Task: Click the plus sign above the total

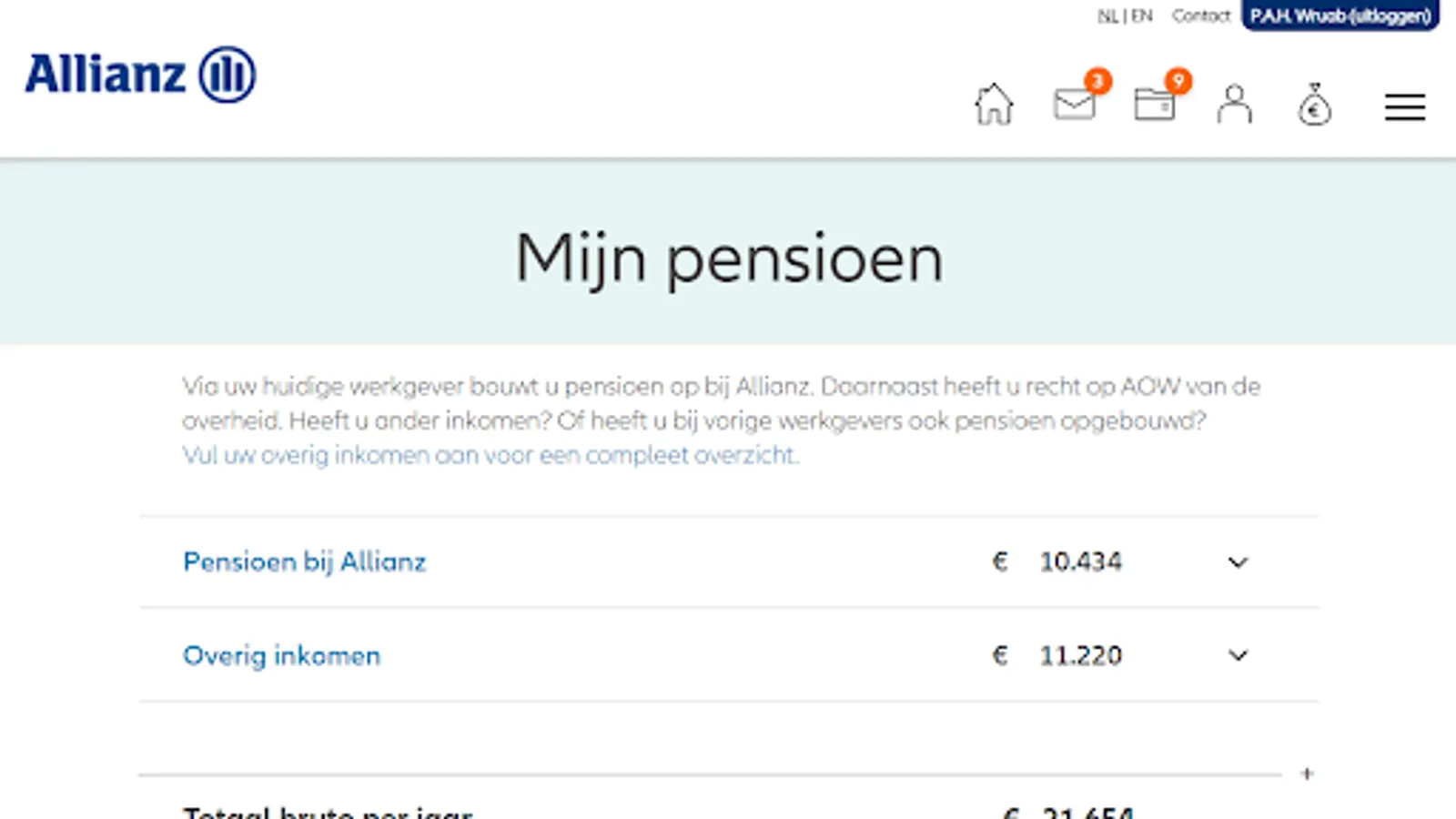Action: pyautogui.click(x=1307, y=773)
